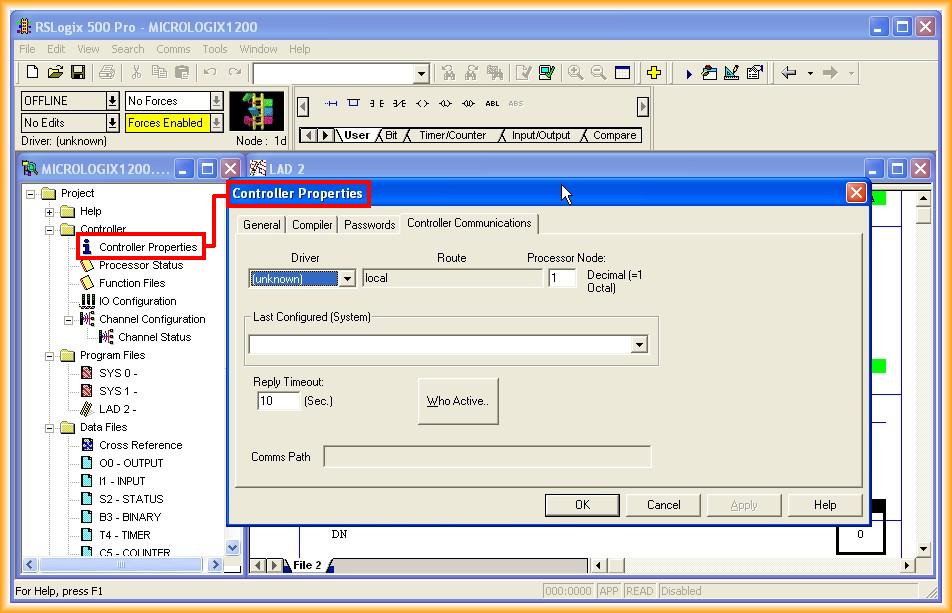Open the OFFLINE mode dropdown

click(x=112, y=101)
